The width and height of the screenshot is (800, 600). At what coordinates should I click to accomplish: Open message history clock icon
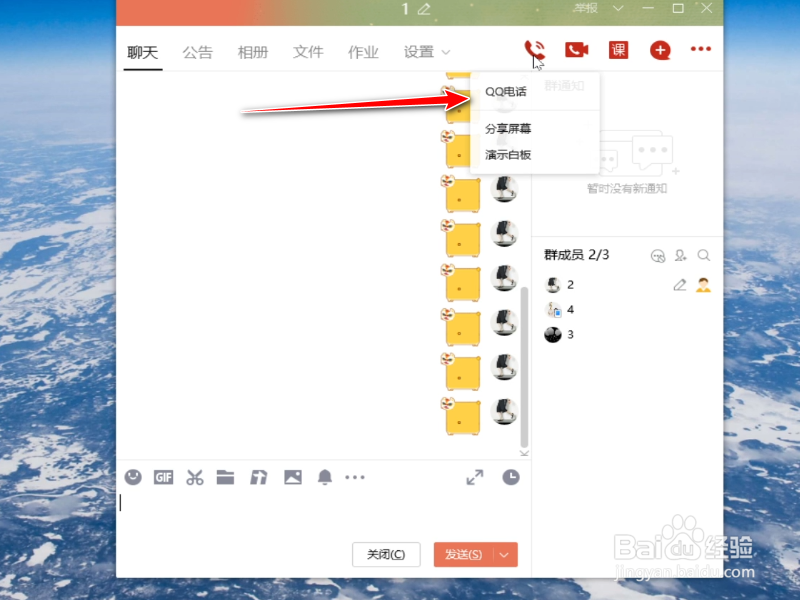click(511, 477)
